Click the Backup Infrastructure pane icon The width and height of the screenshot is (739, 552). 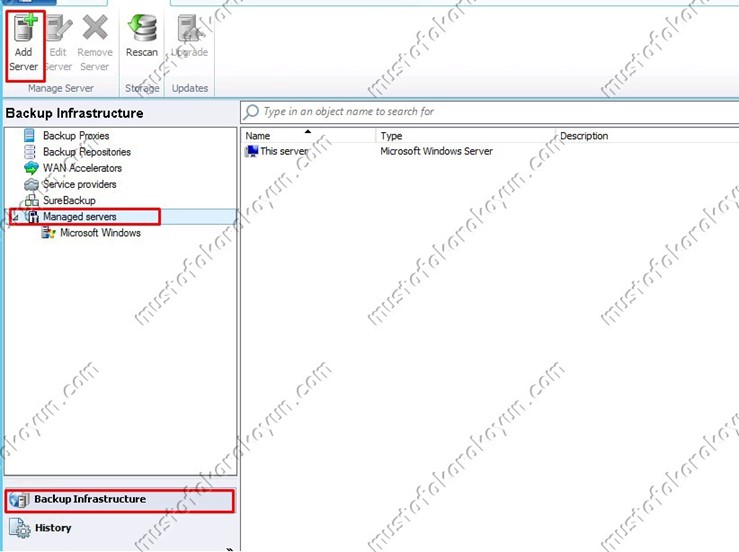[20, 500]
